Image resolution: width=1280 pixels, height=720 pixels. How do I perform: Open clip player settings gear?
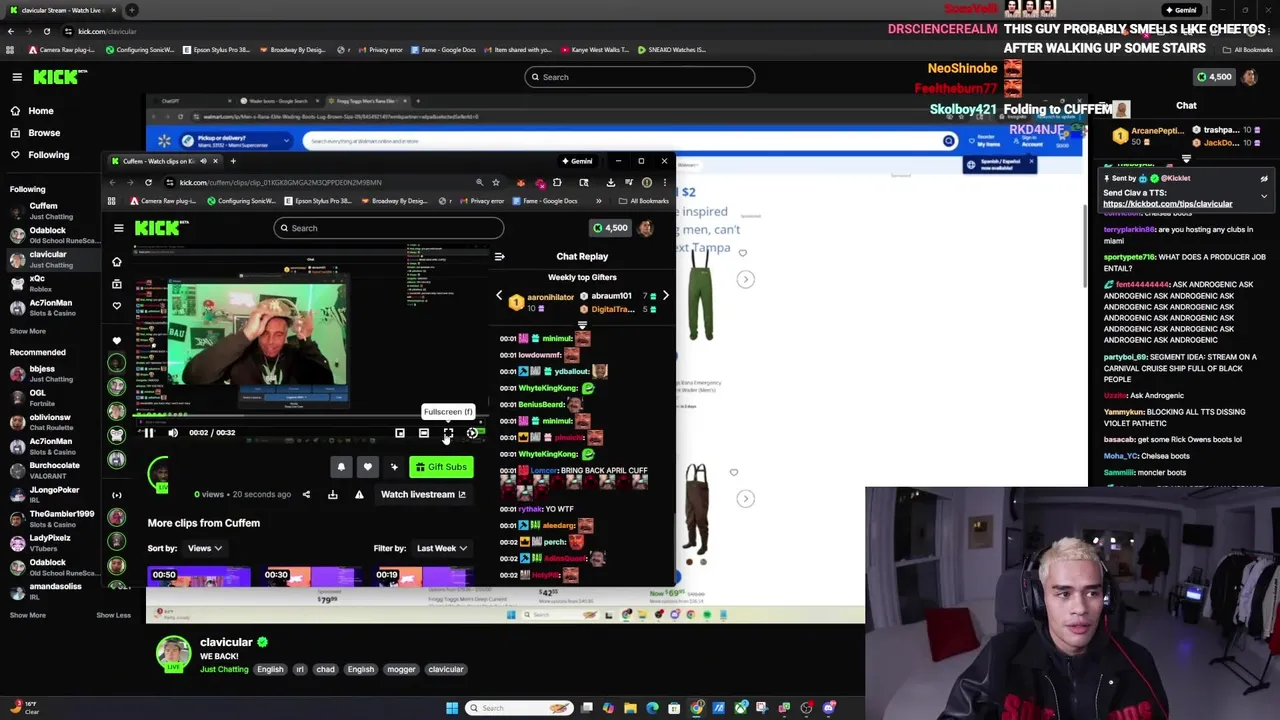pos(472,433)
